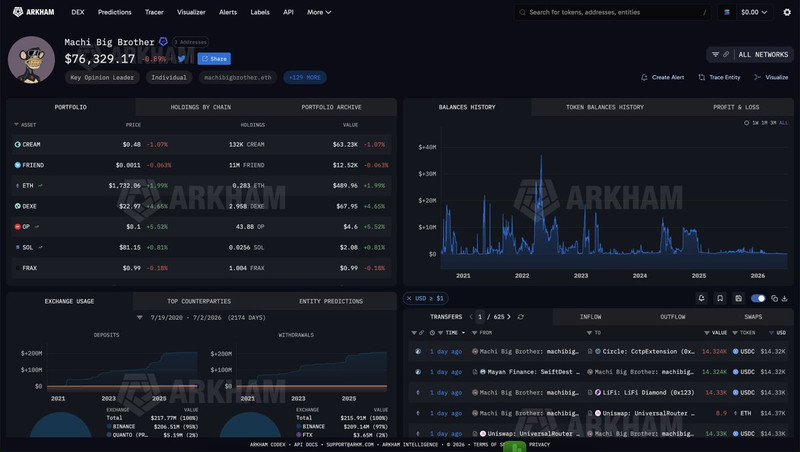Click the transfers alert bell icon
Screen dimensions: 800x452
pos(702,298)
